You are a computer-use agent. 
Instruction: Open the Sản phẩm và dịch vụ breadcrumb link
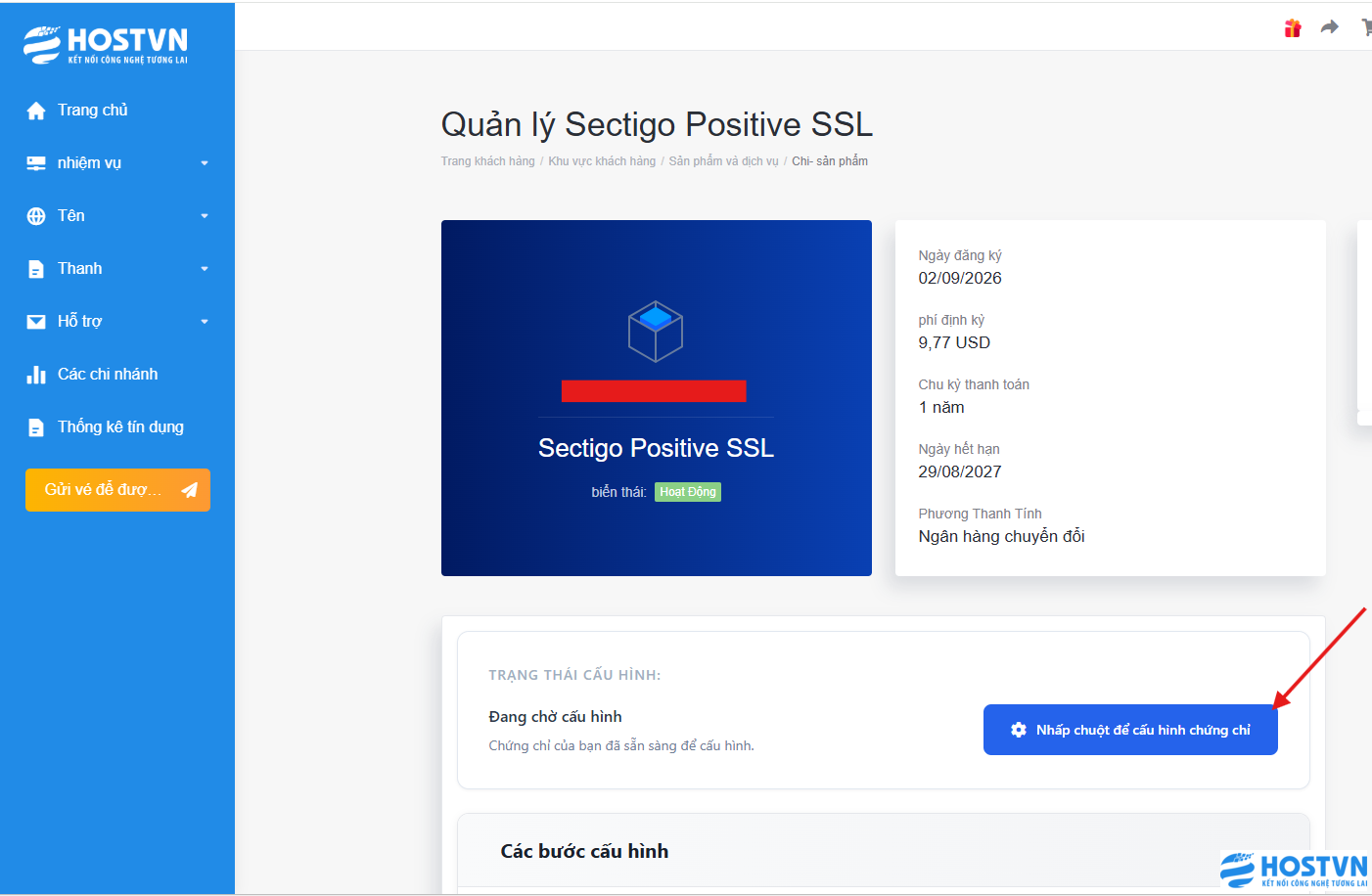(723, 161)
